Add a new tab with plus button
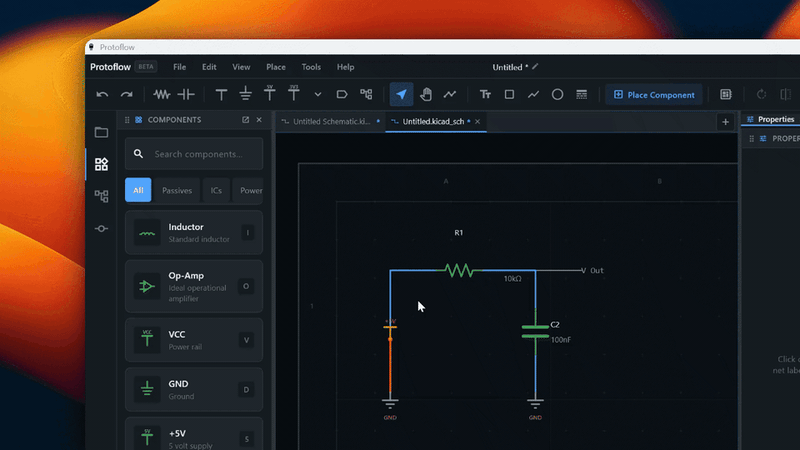800x450 pixels. tap(726, 122)
